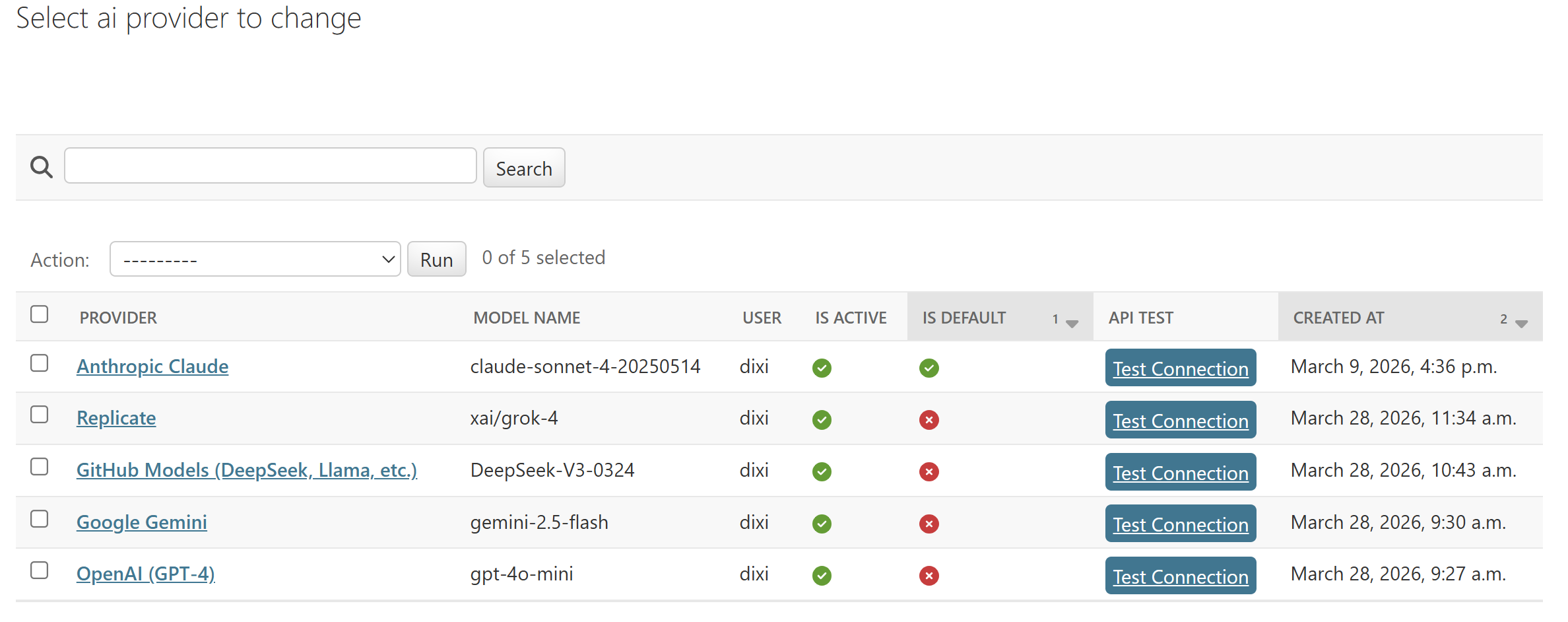Click user 'dixi' in Replicate row

click(754, 418)
